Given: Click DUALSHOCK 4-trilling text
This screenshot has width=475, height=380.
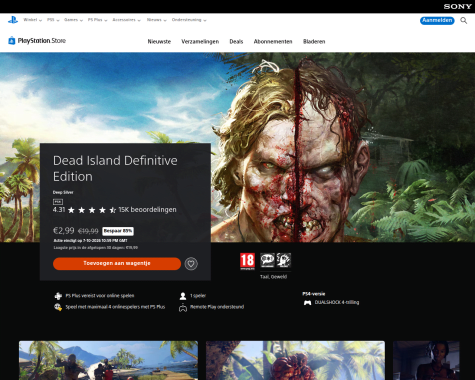Looking at the screenshot, I should [x=337, y=302].
